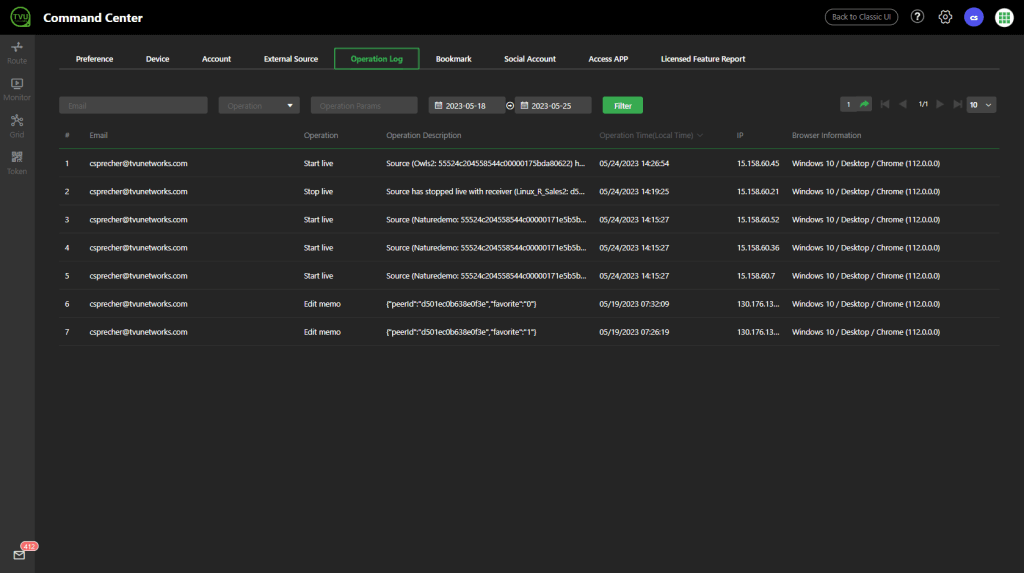Image resolution: width=1024 pixels, height=573 pixels.
Task: Open the page size dropdown showing 10
Action: point(981,104)
